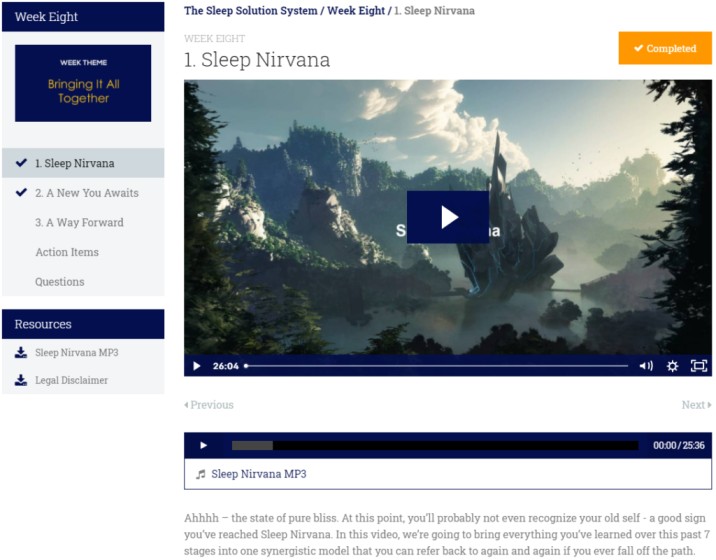Screen dimensions: 716x560
Task: Play the Sleep Nirvana video with center button
Action: point(448,217)
